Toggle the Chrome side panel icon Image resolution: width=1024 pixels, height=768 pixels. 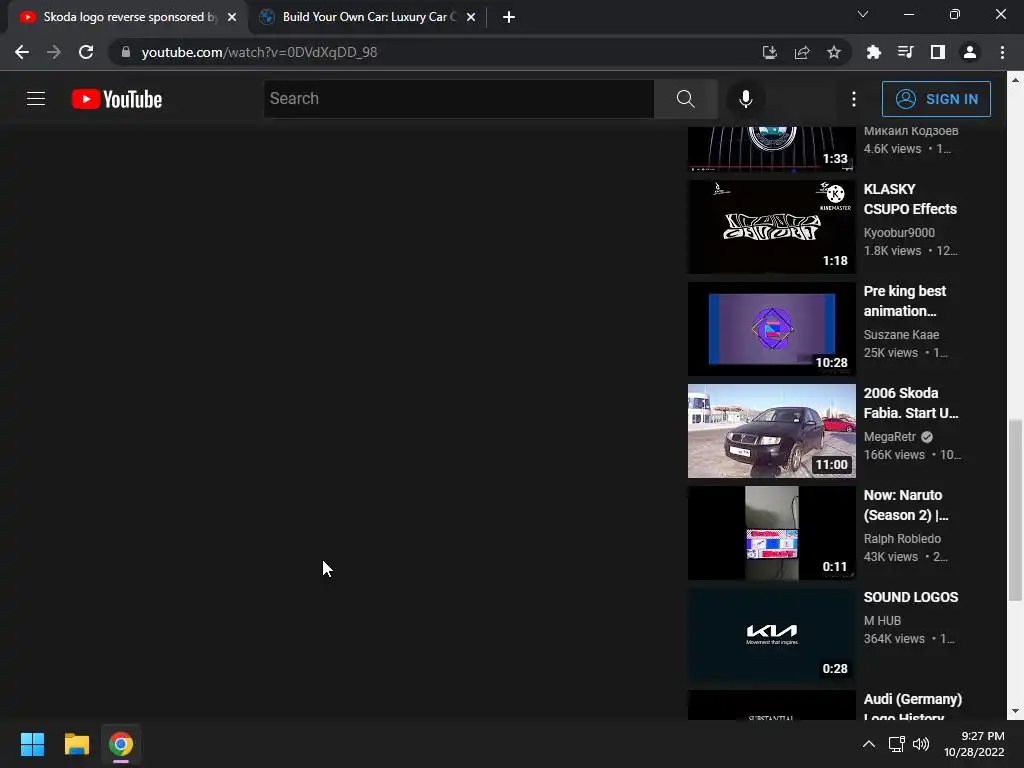[938, 52]
